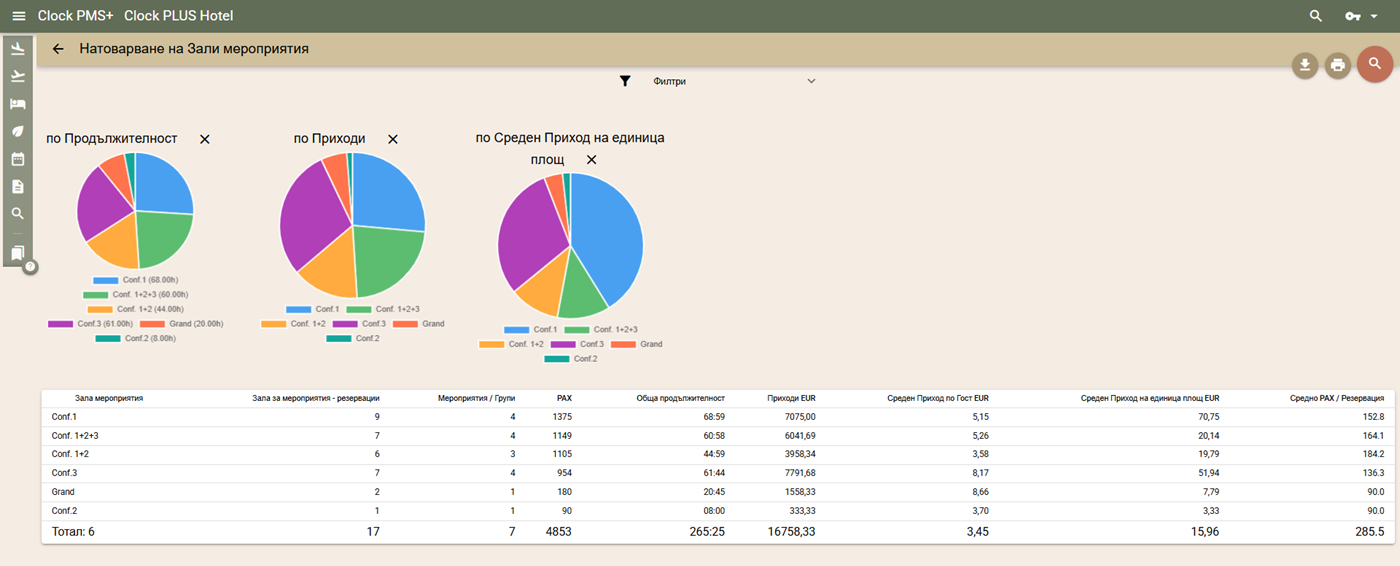Click the filter funnel icon
1400x566 pixels.
(x=625, y=81)
